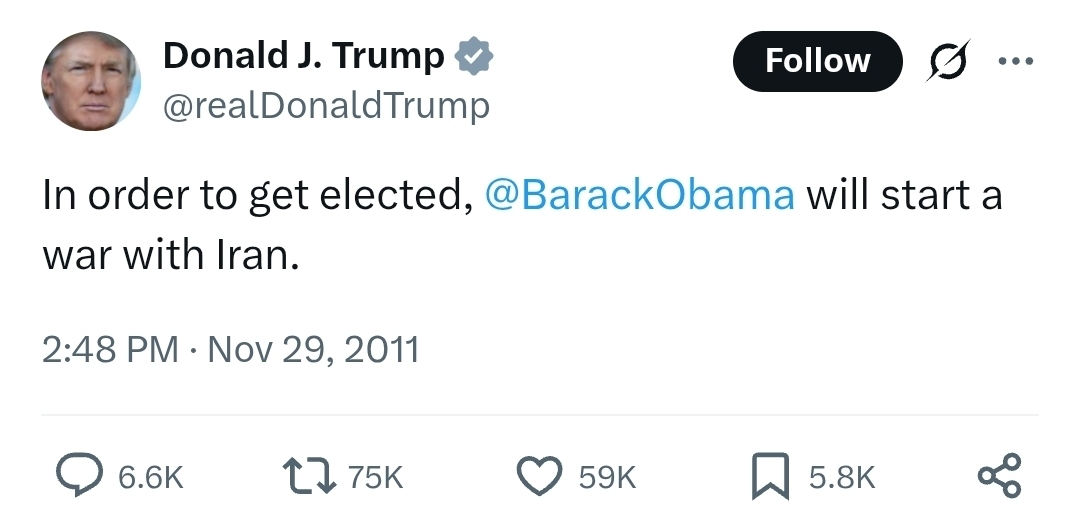Click the tweet text "war with Iran."
The image size is (1079, 520).
click(171, 256)
